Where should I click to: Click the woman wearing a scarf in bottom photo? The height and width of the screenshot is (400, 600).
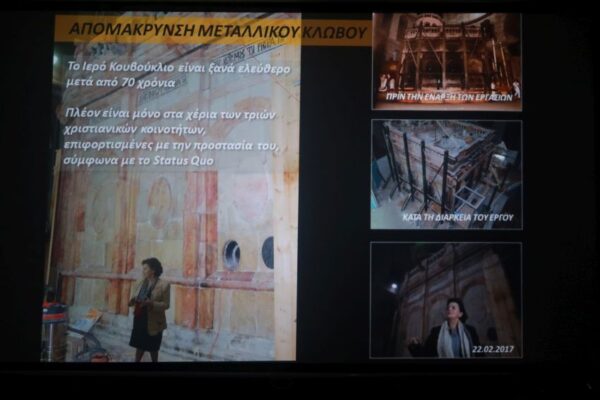click(x=455, y=328)
